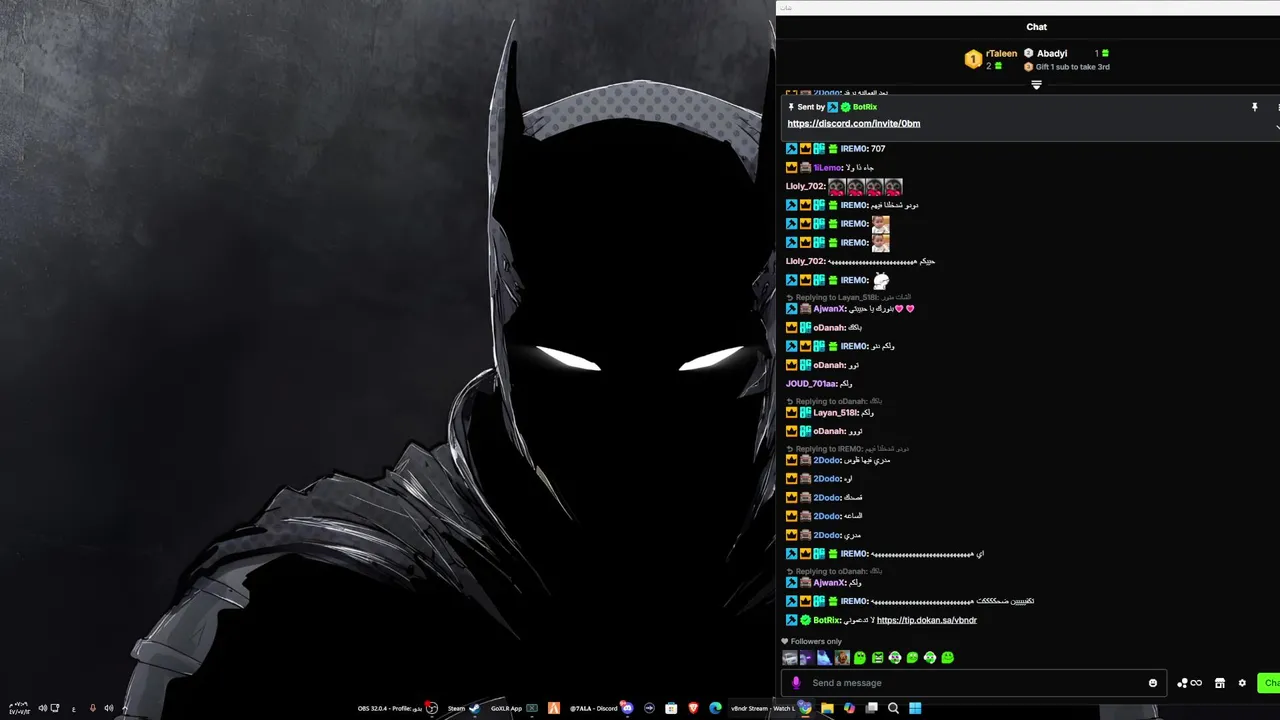Image resolution: width=1280 pixels, height=720 pixels.
Task: Collapse the pinned message chevron
Action: point(1277,126)
